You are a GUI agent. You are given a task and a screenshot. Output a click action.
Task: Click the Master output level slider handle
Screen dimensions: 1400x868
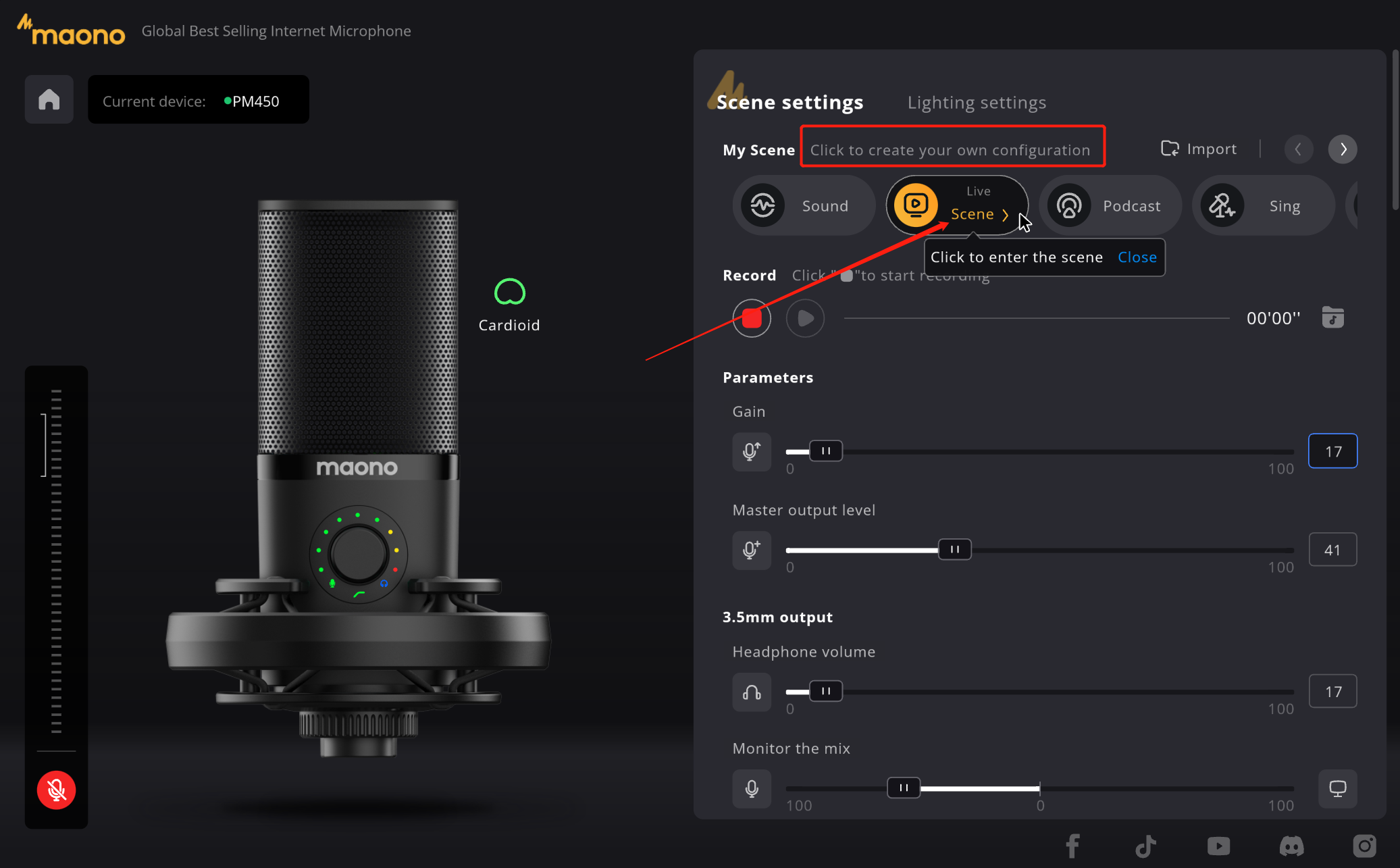954,550
